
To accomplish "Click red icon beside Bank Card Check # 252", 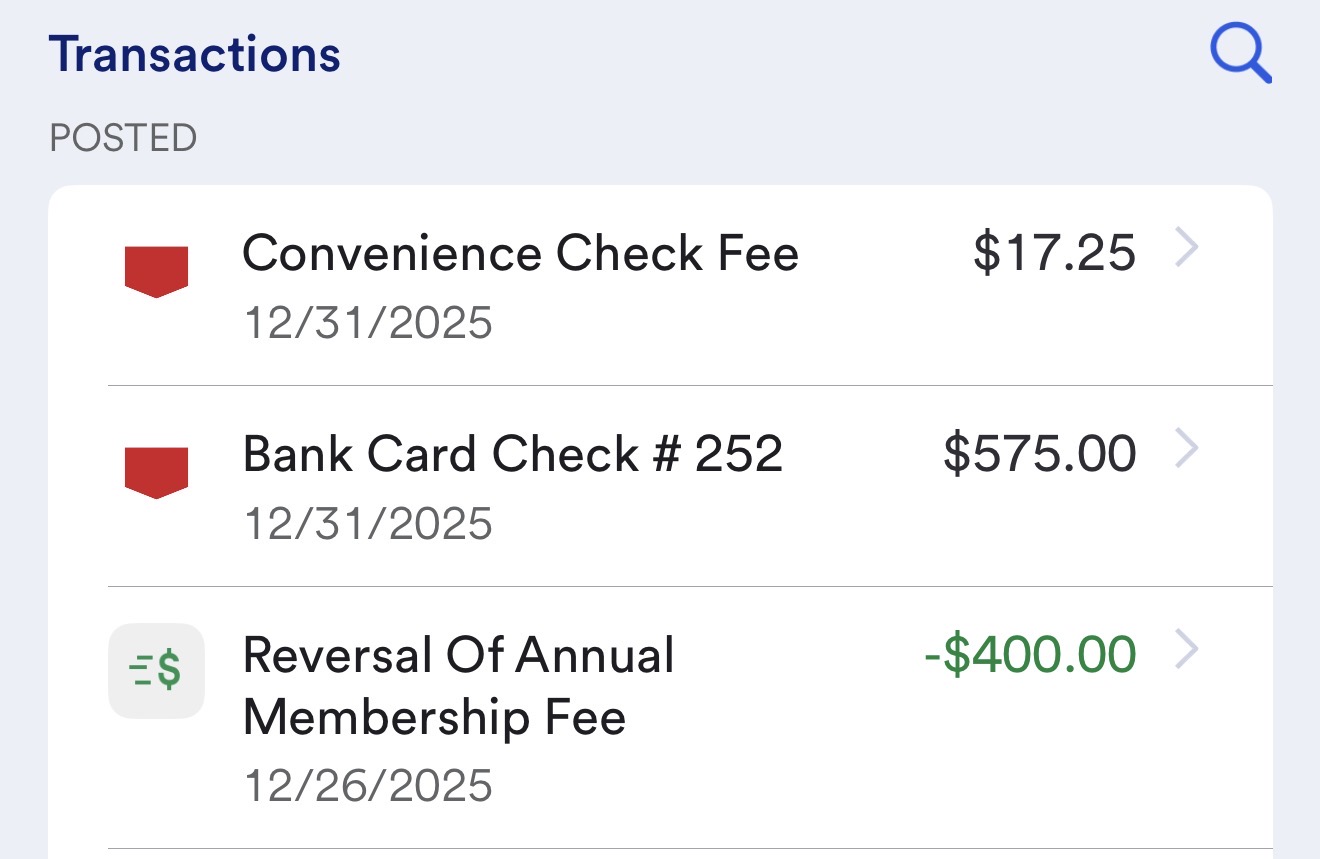I will (x=156, y=472).
